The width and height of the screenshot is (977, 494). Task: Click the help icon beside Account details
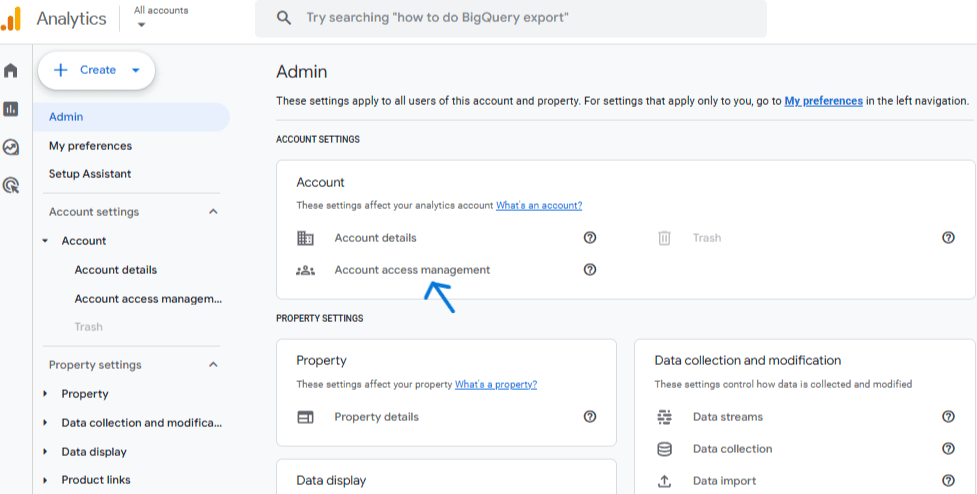coord(590,238)
